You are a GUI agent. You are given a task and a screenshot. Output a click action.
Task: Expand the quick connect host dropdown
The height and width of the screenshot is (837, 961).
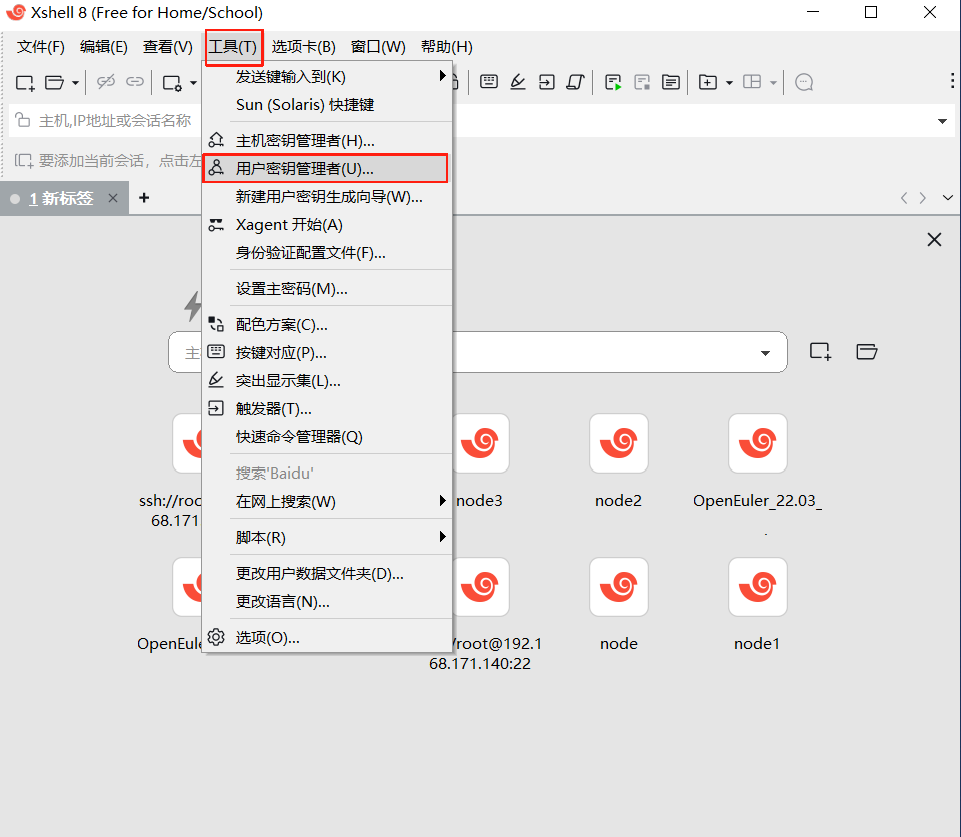pyautogui.click(x=765, y=353)
